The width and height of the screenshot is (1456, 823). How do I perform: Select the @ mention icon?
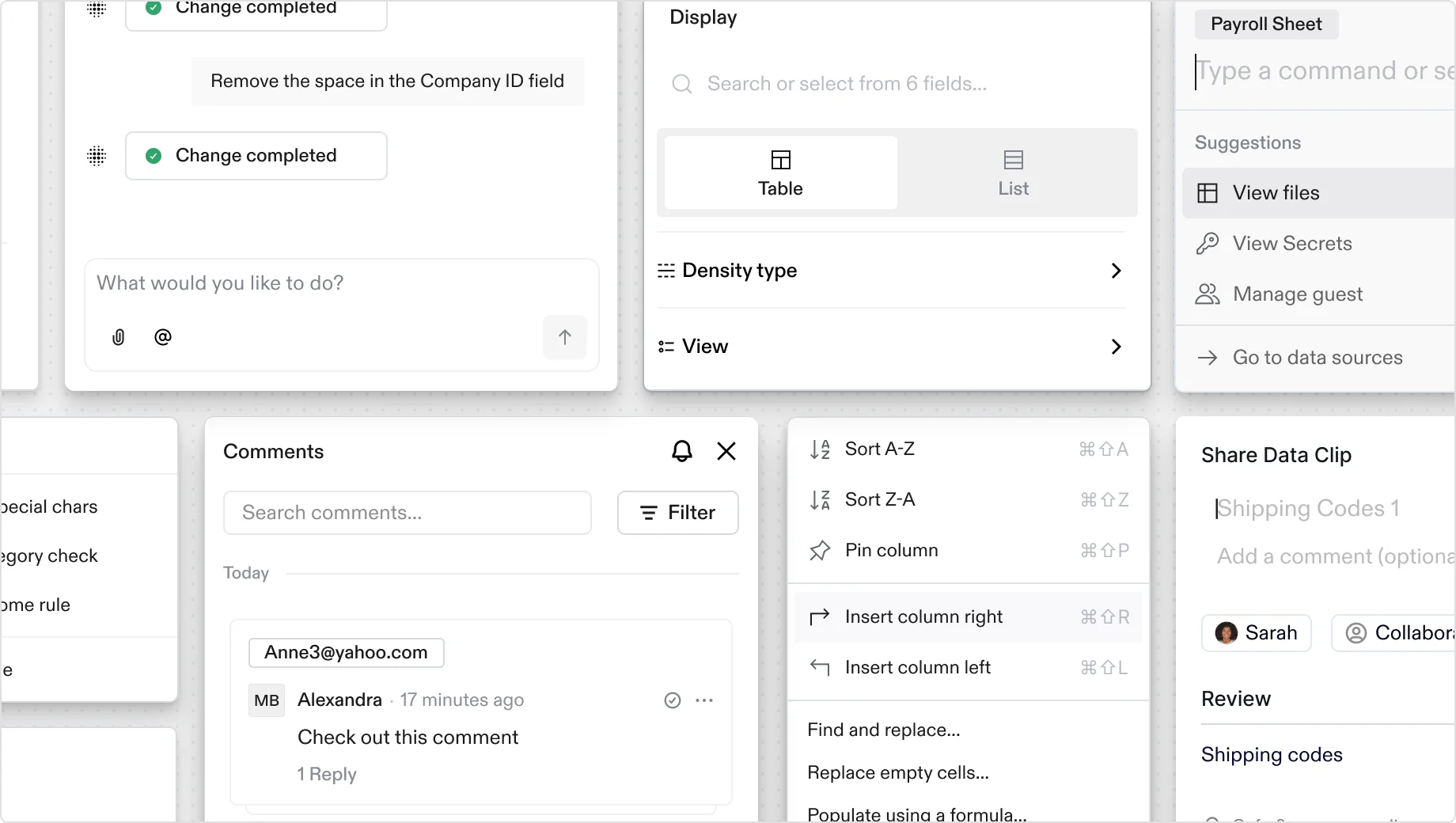[x=162, y=338]
